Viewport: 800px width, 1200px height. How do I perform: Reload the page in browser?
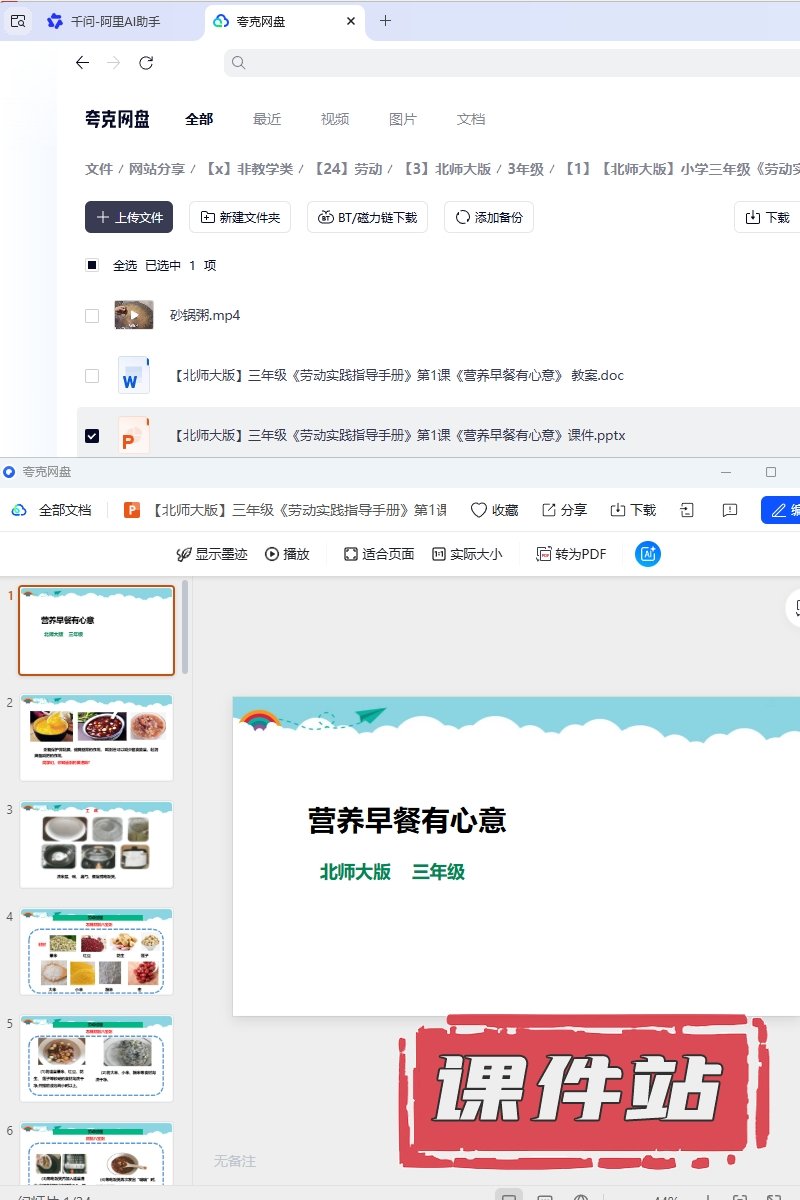(146, 63)
